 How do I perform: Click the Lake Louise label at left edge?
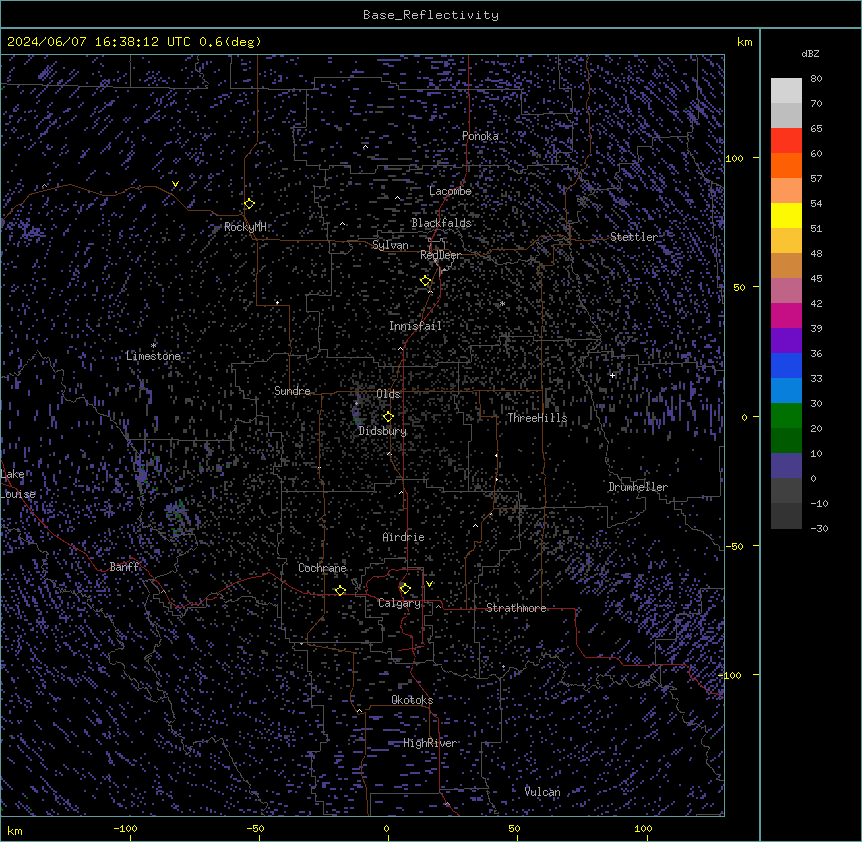18,484
